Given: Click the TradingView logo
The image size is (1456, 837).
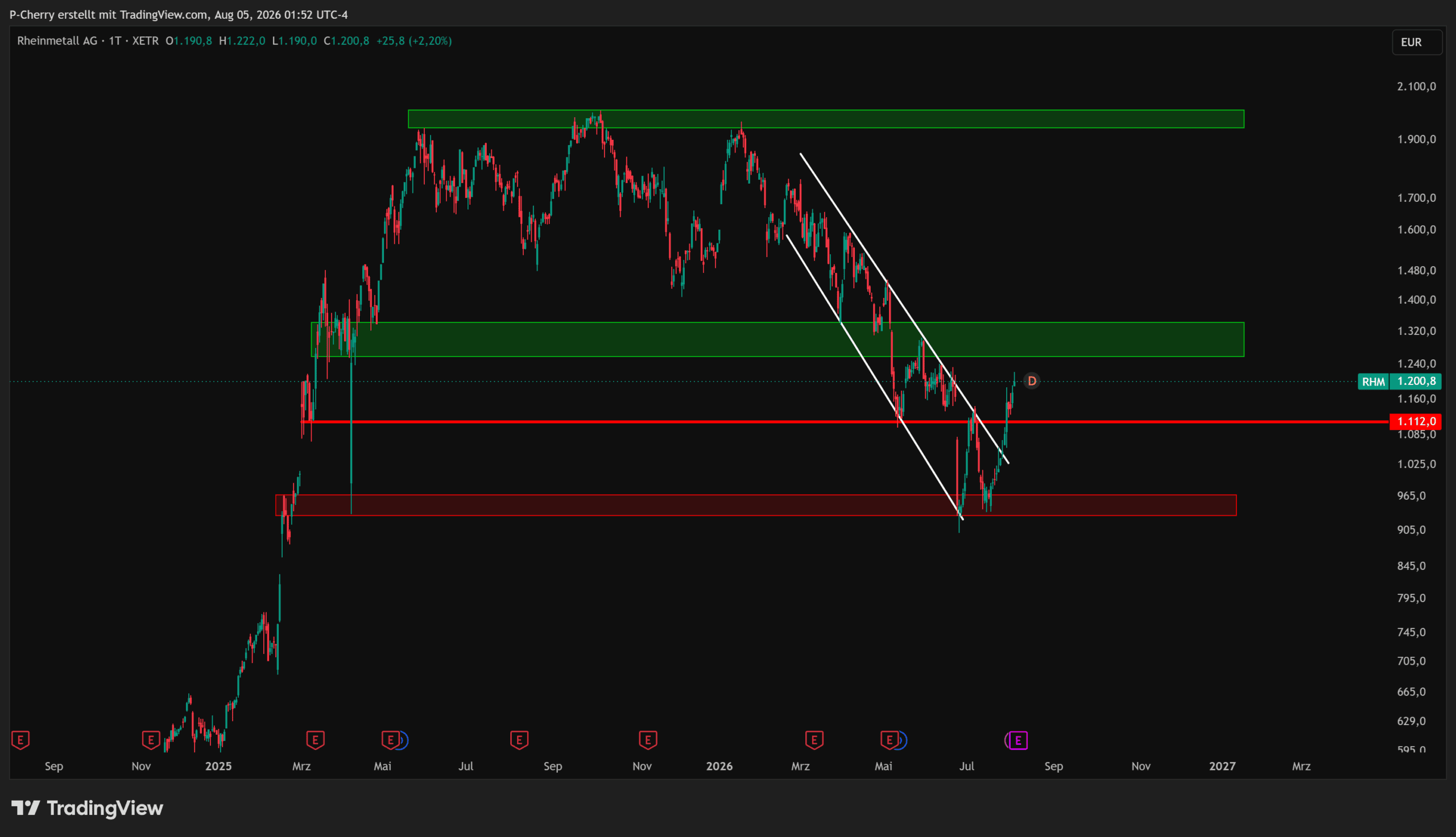Looking at the screenshot, I should 88,808.
